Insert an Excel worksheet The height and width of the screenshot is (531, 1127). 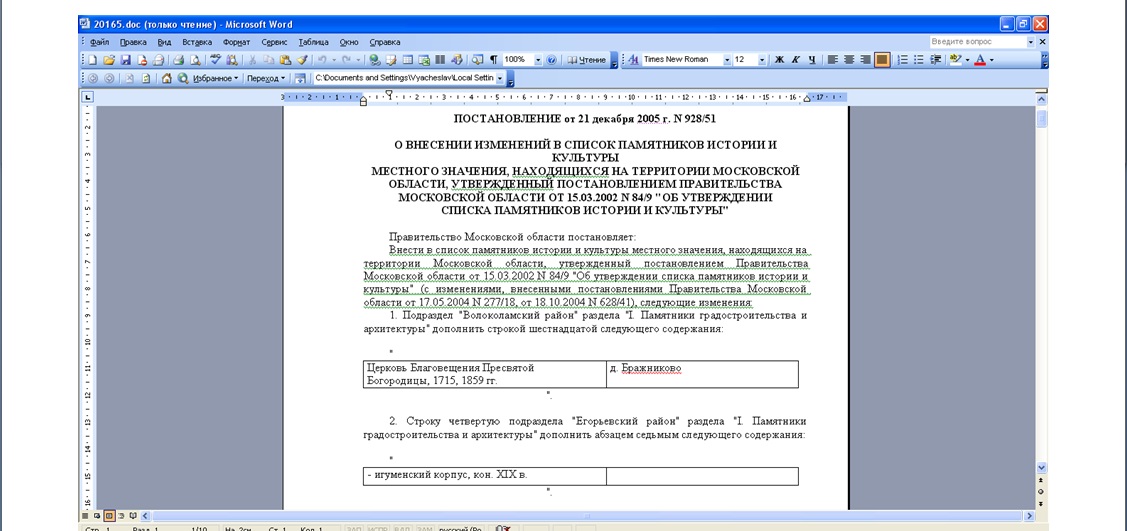(x=424, y=60)
